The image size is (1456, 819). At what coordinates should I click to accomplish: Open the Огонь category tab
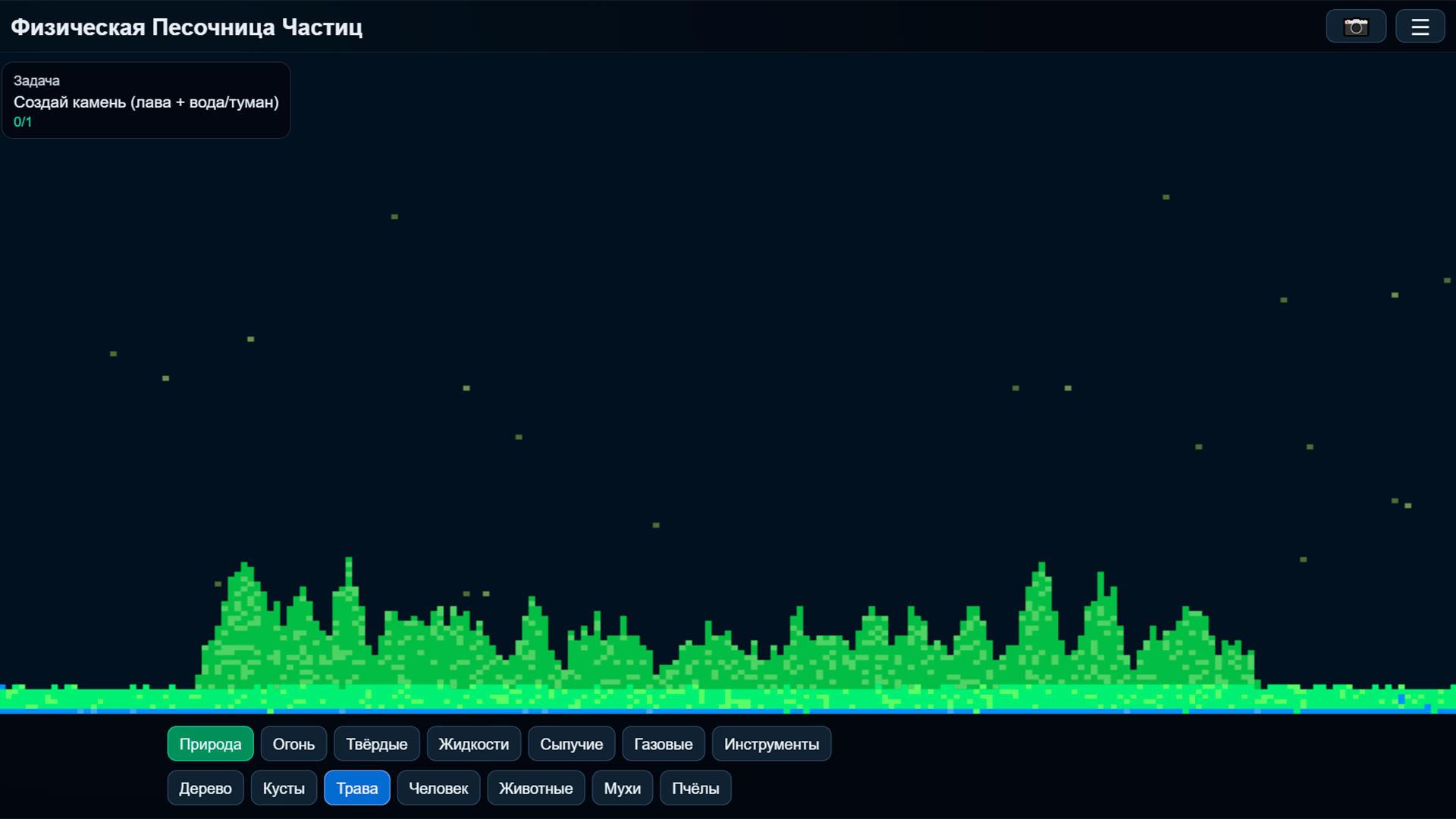tap(293, 744)
